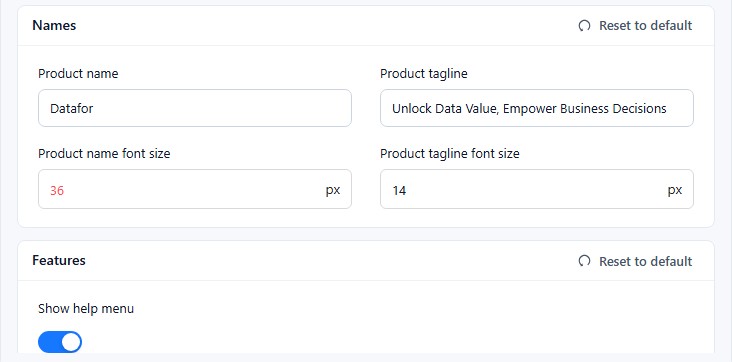Click the red 36 value text
Image resolution: width=732 pixels, height=362 pixels.
coord(57,191)
